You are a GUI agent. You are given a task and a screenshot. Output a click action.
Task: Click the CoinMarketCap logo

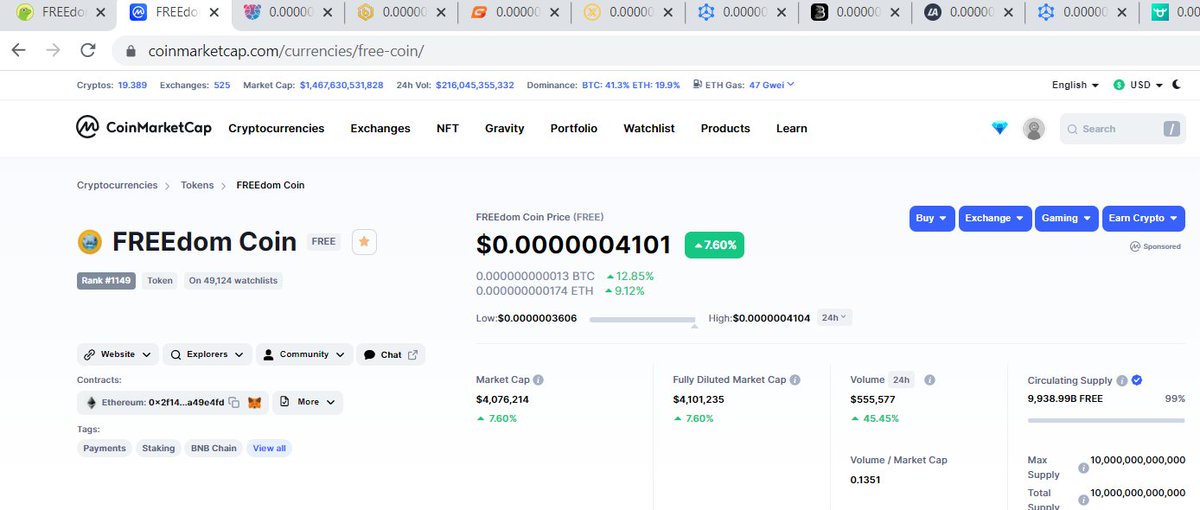142,128
